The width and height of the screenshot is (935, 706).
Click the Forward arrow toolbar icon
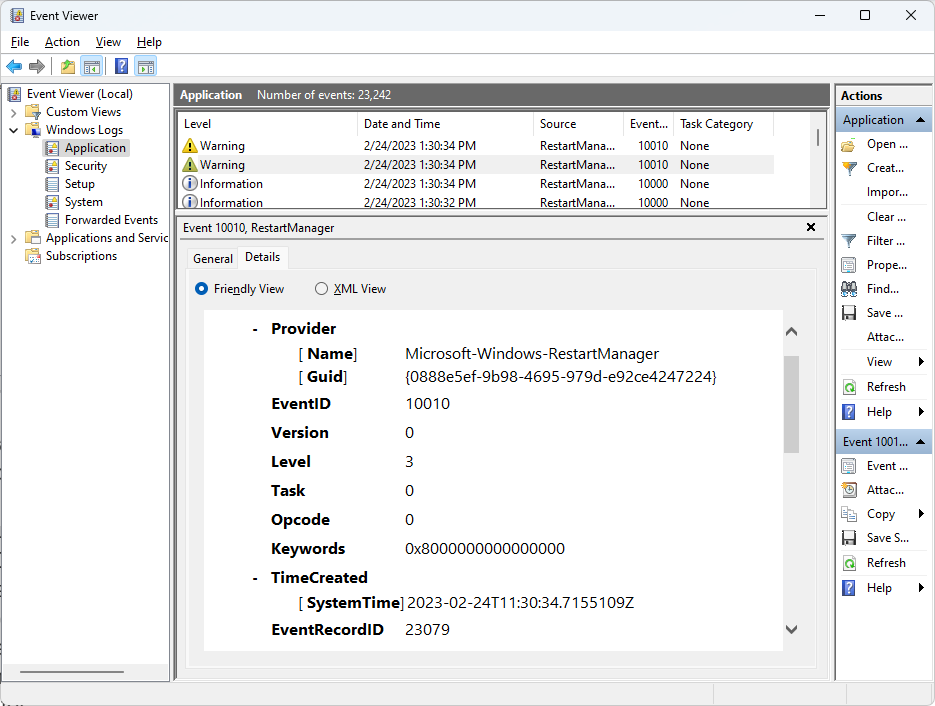(37, 66)
